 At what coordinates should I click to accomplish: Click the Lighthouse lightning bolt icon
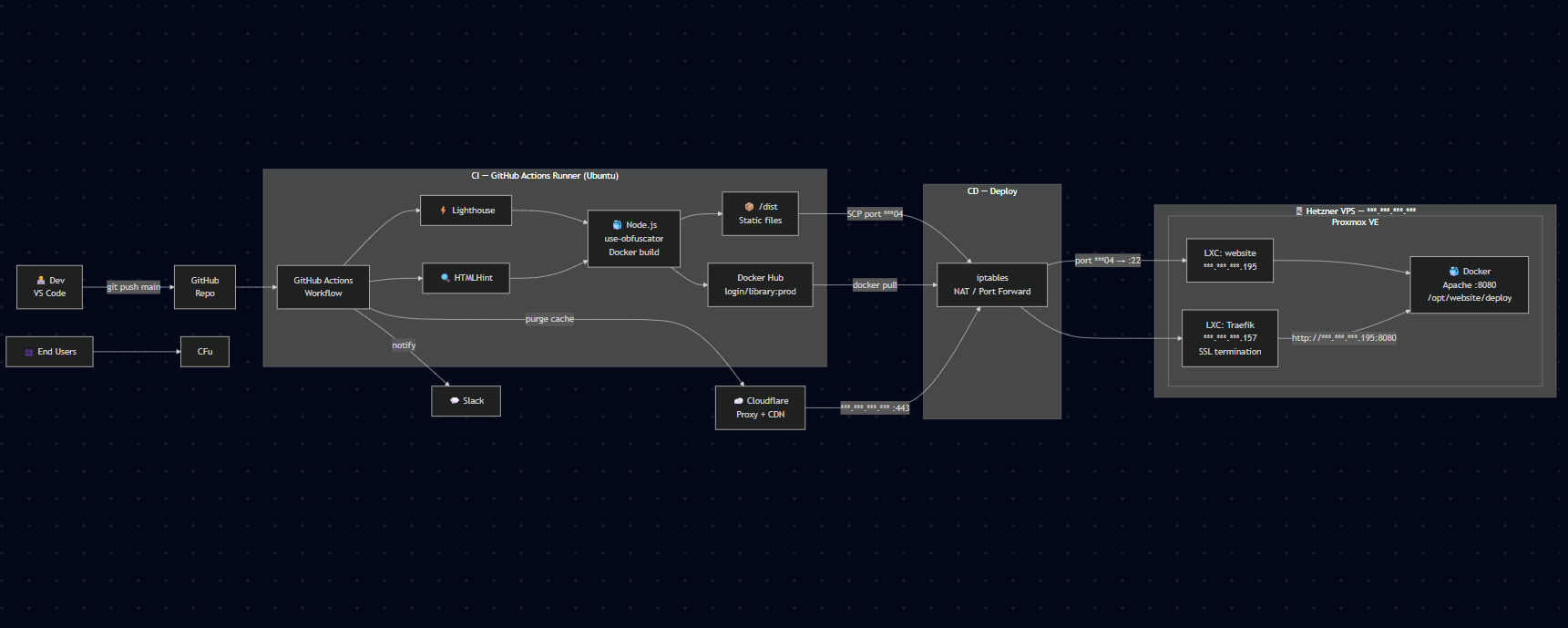(444, 211)
